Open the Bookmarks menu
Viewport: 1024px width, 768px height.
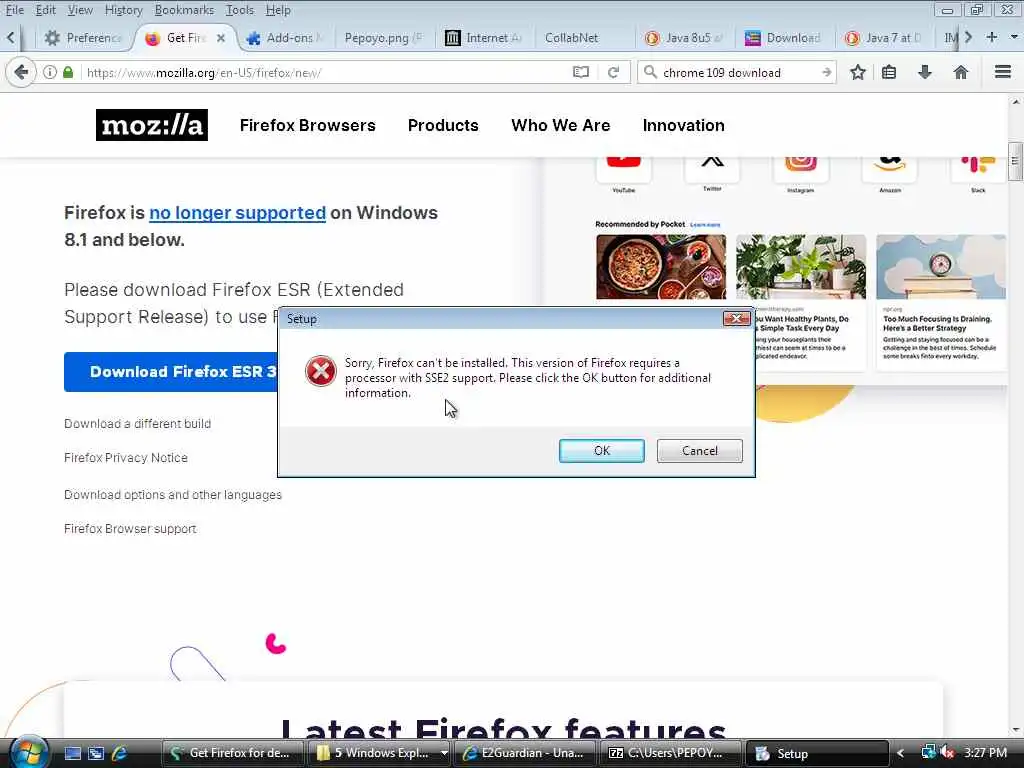tap(184, 10)
